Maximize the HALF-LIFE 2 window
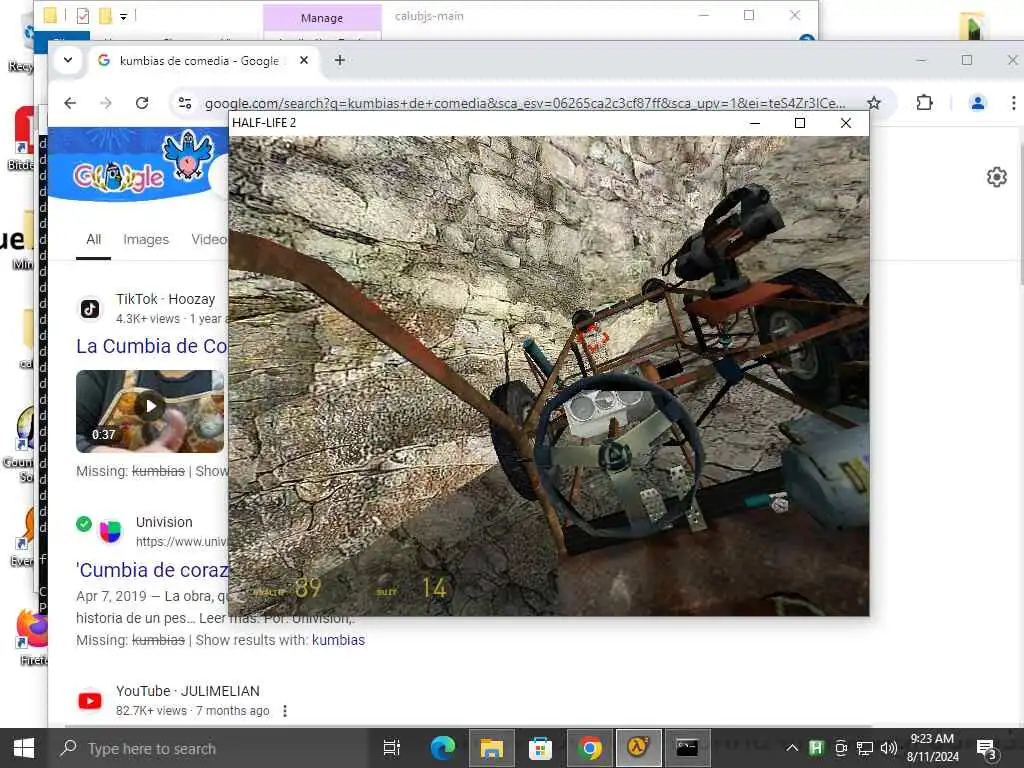1024x768 pixels. tap(800, 123)
